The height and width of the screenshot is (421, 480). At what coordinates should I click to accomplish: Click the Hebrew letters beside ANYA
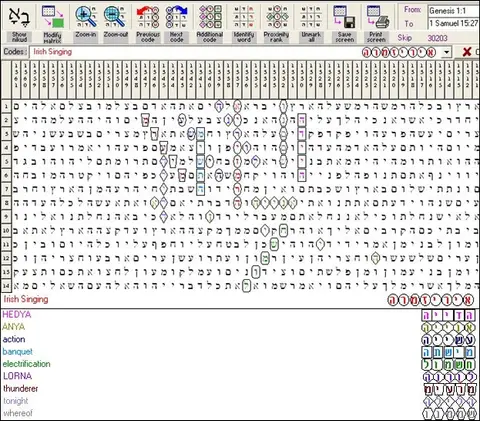tap(448, 328)
